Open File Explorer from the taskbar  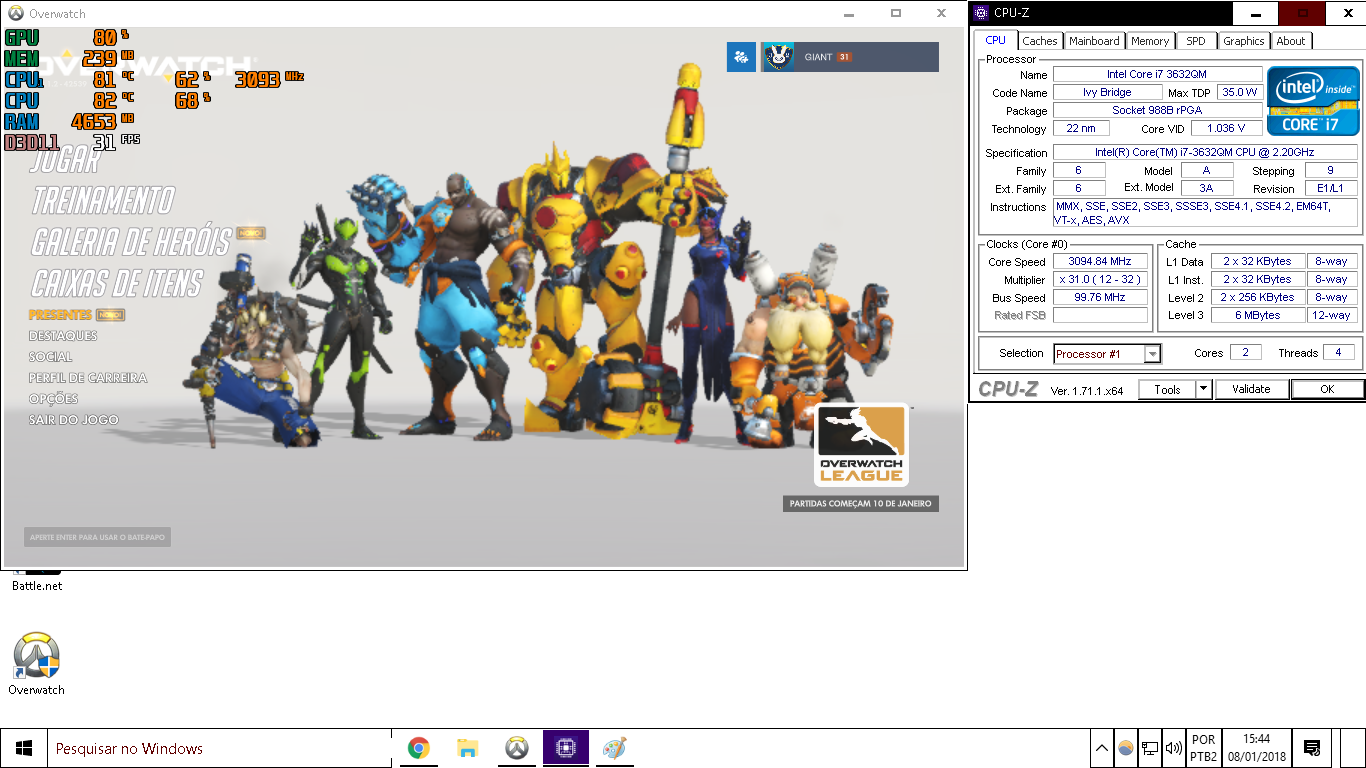(467, 748)
